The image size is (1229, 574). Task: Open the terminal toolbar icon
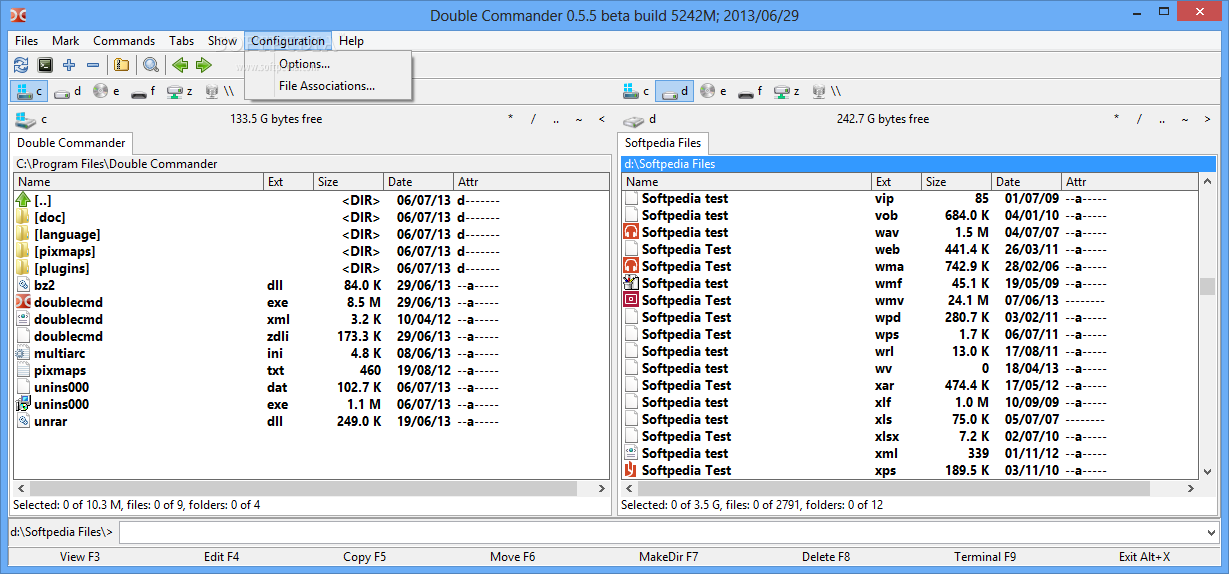pyautogui.click(x=45, y=65)
